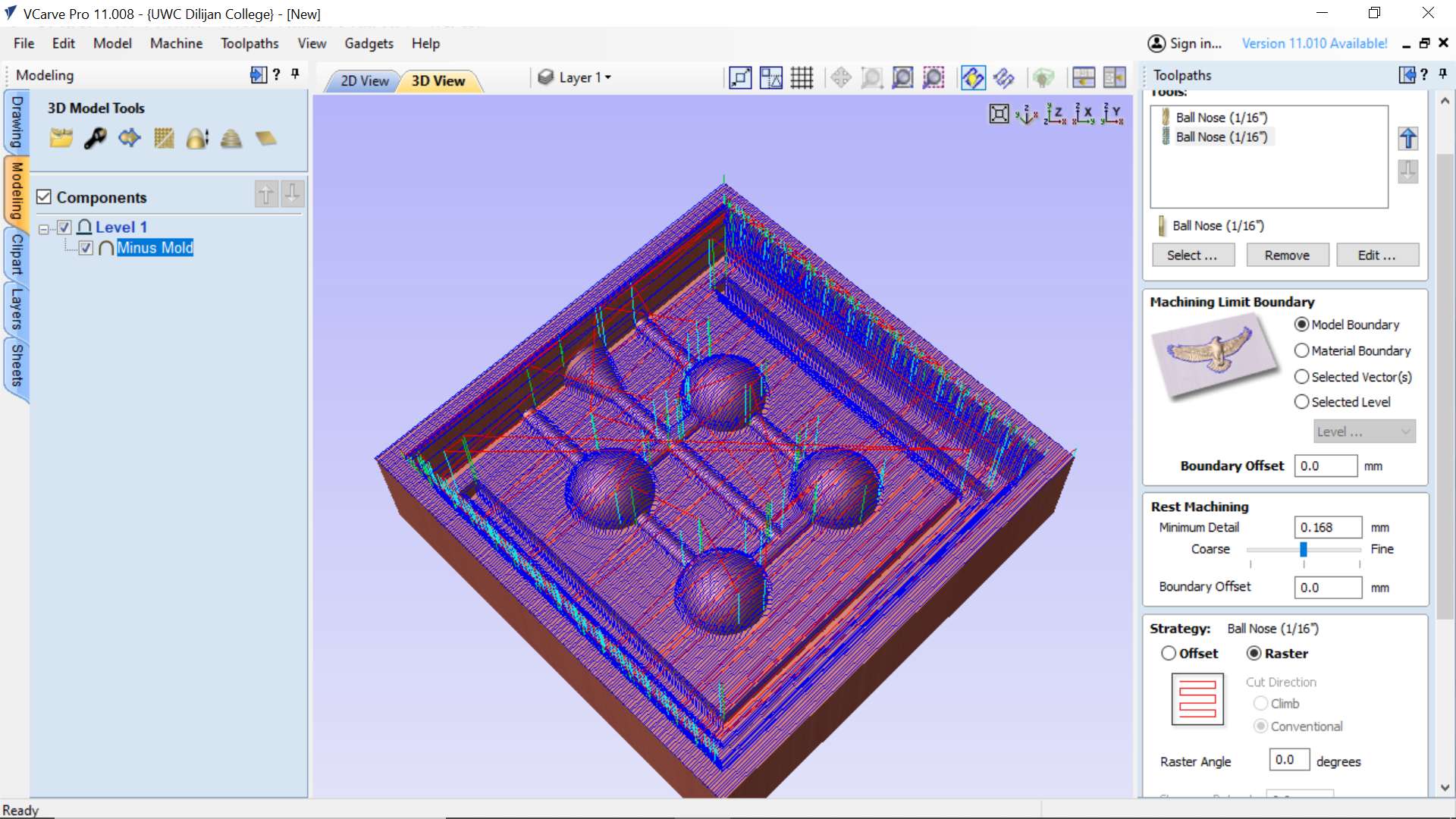Click the Version 11.010 Available link
The image size is (1456, 819).
1314,43
